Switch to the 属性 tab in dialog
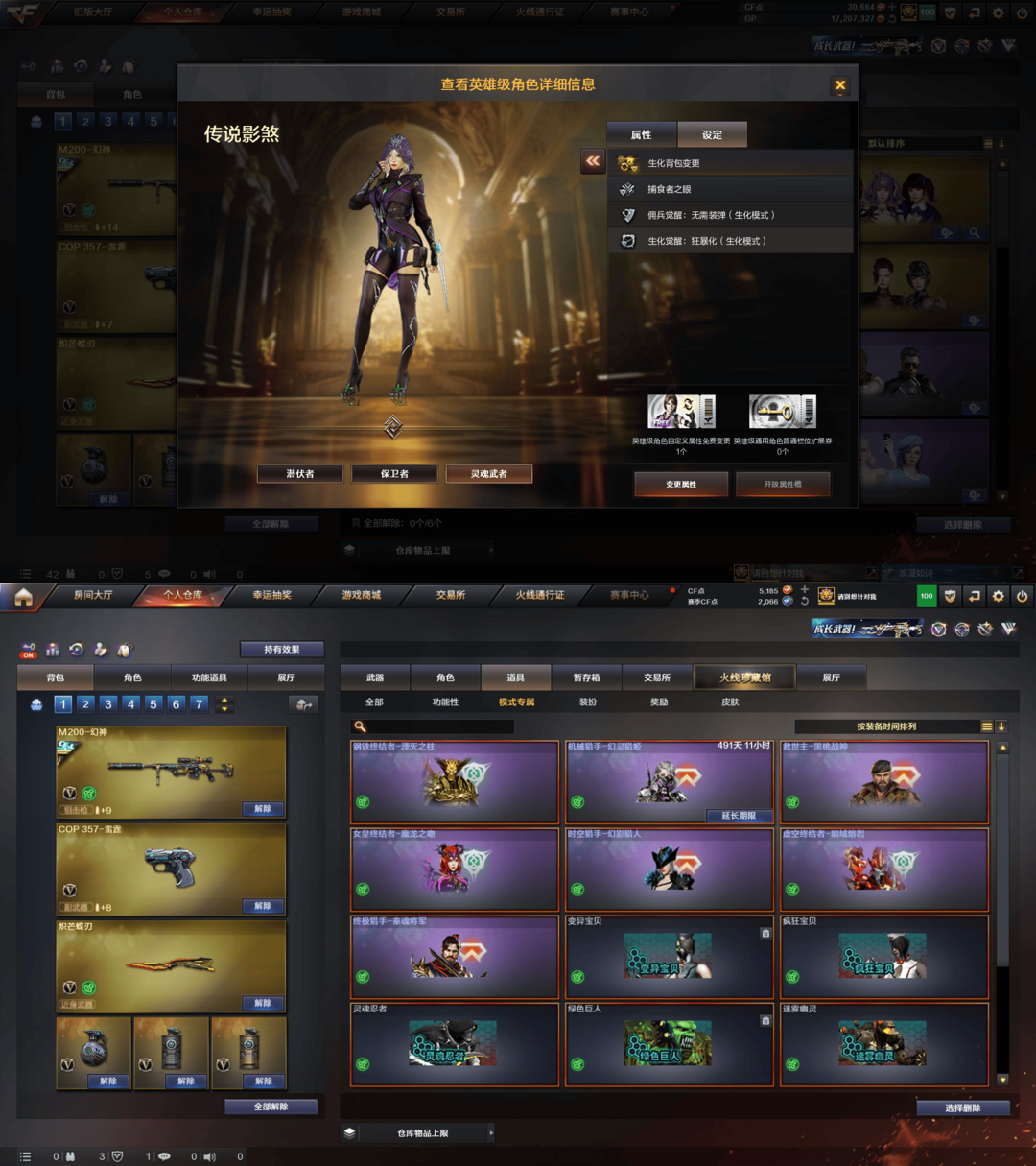Screen dimensions: 1036x1166 tap(642, 134)
